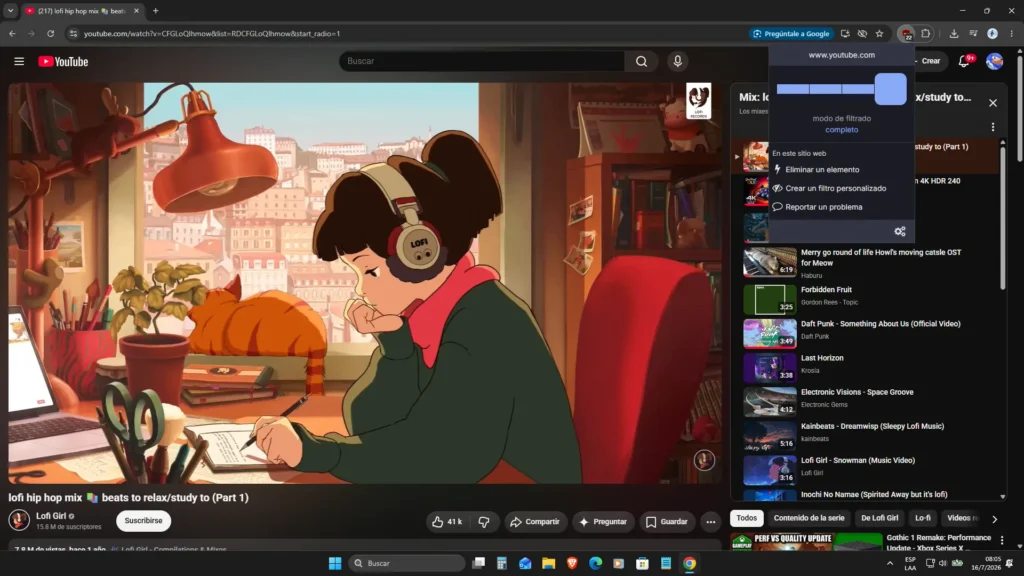Open the YouTube account avatar menu
1024x576 pixels.
tap(995, 61)
